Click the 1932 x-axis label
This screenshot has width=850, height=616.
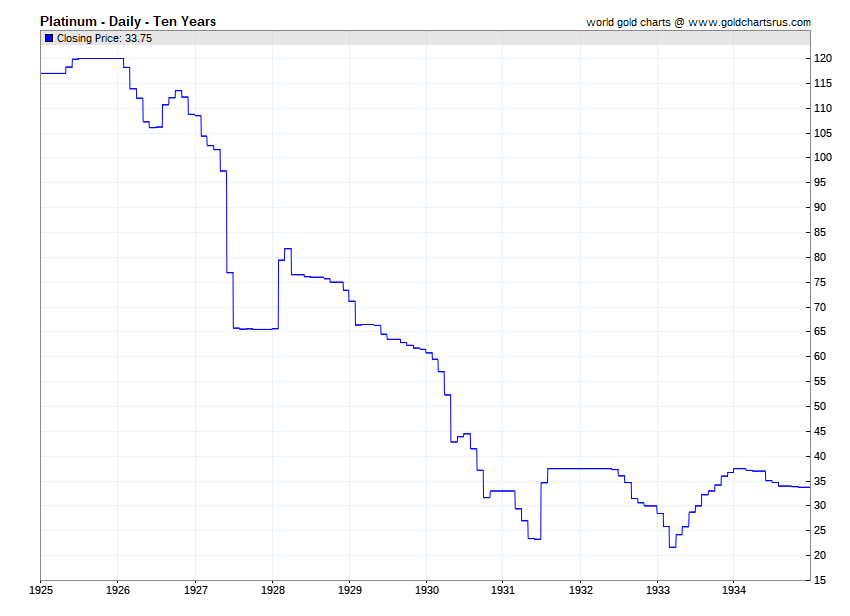(x=581, y=591)
